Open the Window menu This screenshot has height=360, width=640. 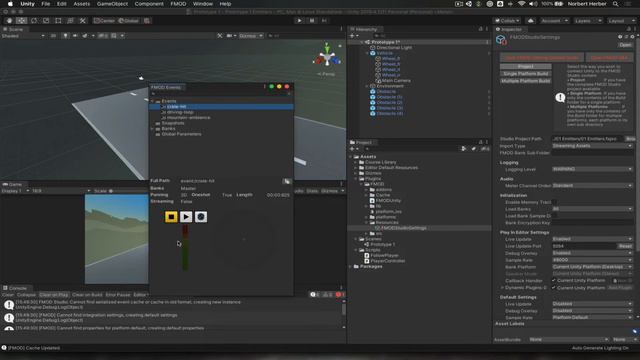tap(203, 4)
